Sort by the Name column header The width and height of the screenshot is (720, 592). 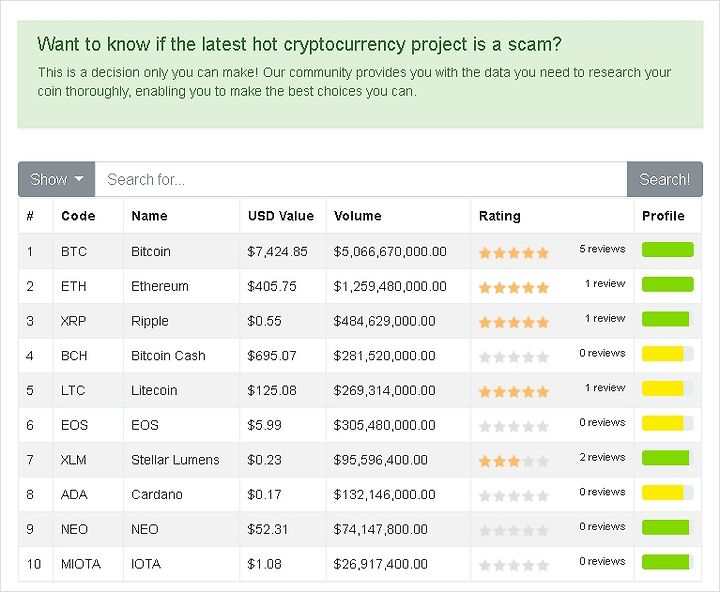tap(149, 216)
